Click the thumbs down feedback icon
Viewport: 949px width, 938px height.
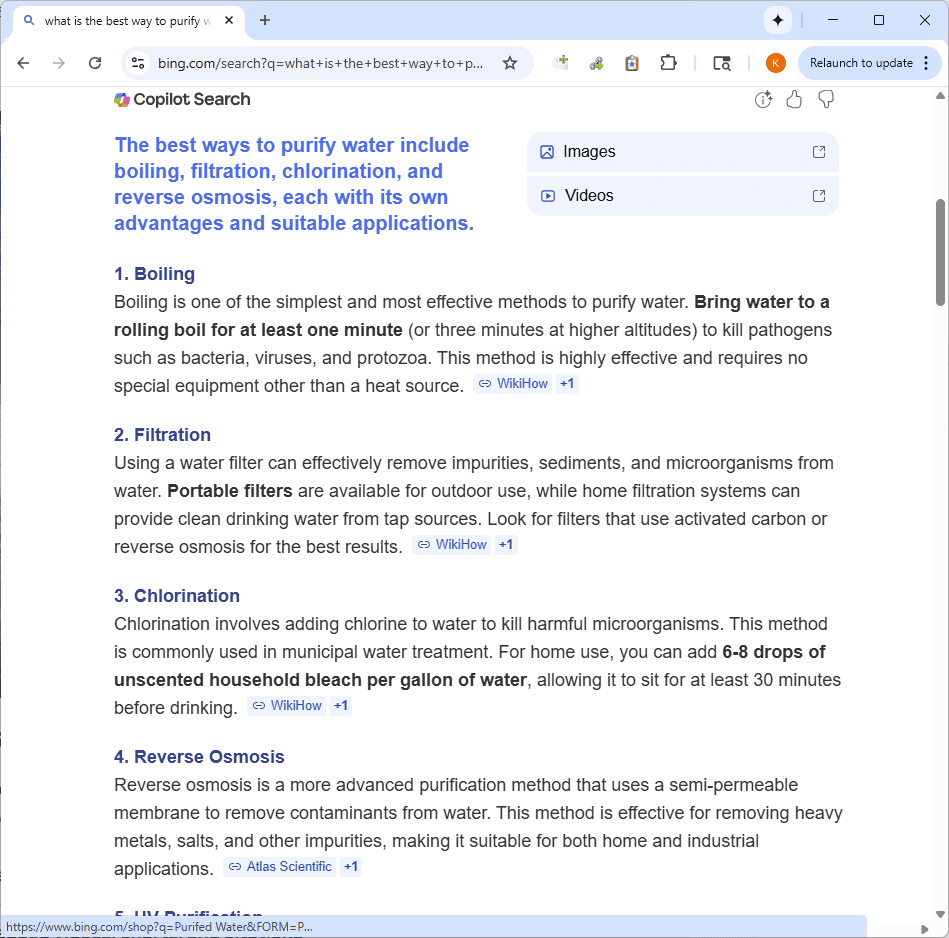[826, 99]
